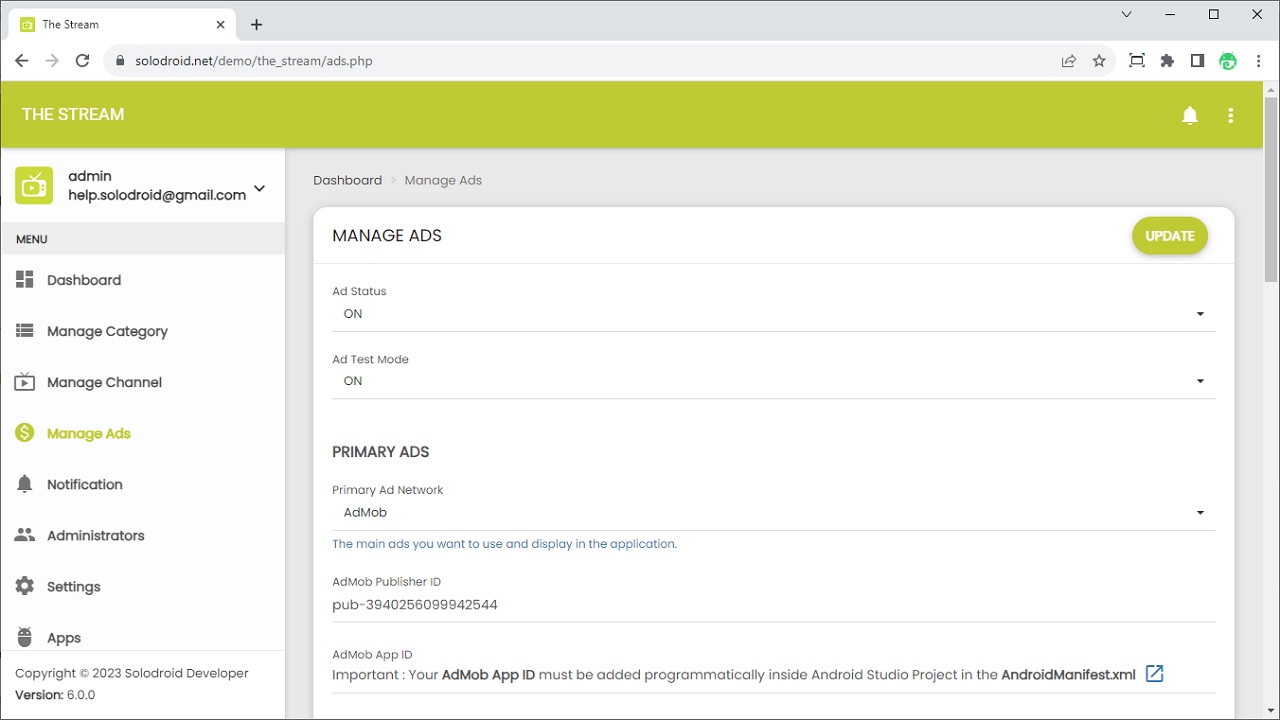Click the Manage Category list icon
Viewport: 1280px width, 720px height.
pyautogui.click(x=25, y=331)
